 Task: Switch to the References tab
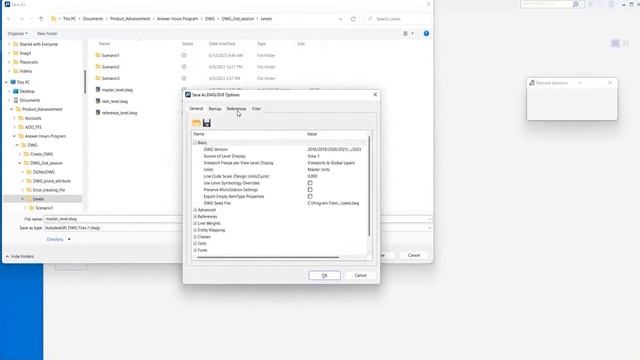click(236, 109)
